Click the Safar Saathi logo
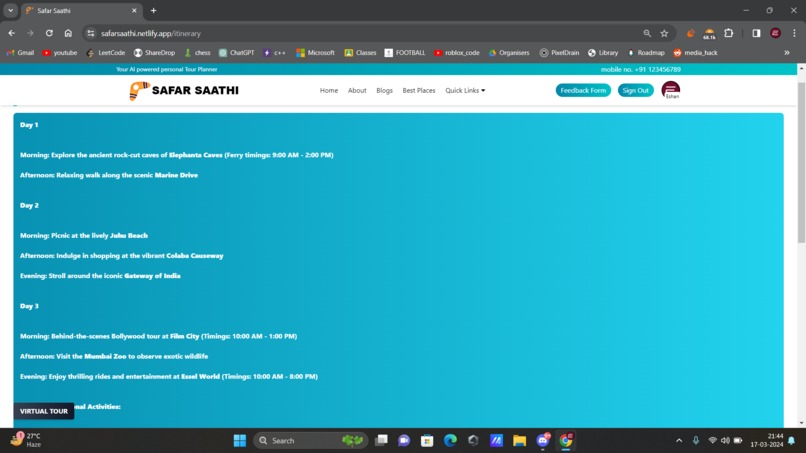806x453 pixels. pyautogui.click(x=184, y=90)
